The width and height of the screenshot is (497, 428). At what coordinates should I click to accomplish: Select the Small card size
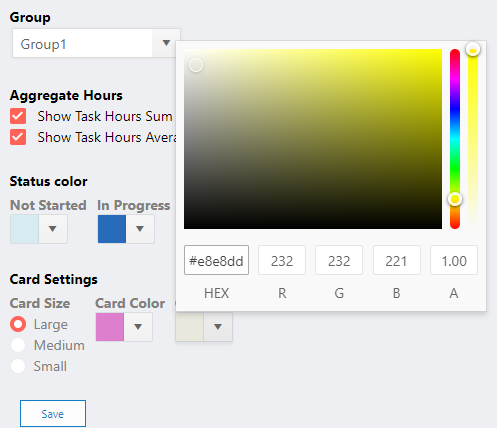[x=18, y=366]
